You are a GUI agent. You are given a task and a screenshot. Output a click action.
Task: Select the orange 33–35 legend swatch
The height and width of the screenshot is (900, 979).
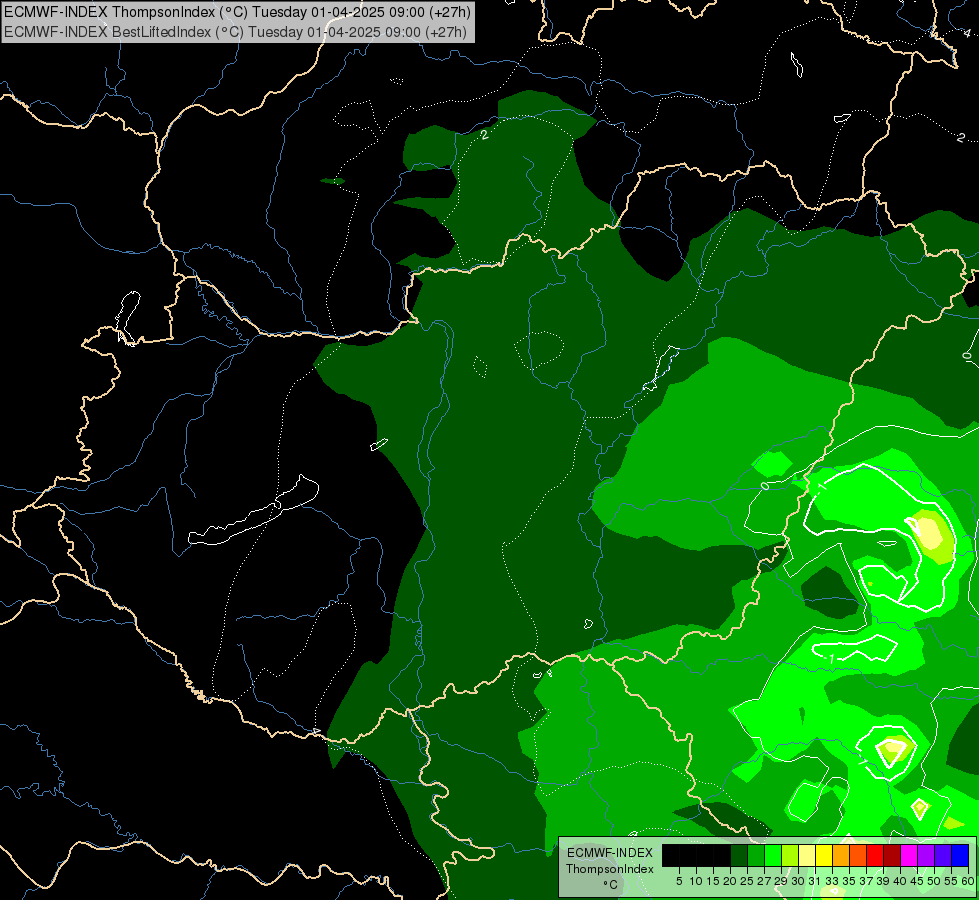(840, 856)
